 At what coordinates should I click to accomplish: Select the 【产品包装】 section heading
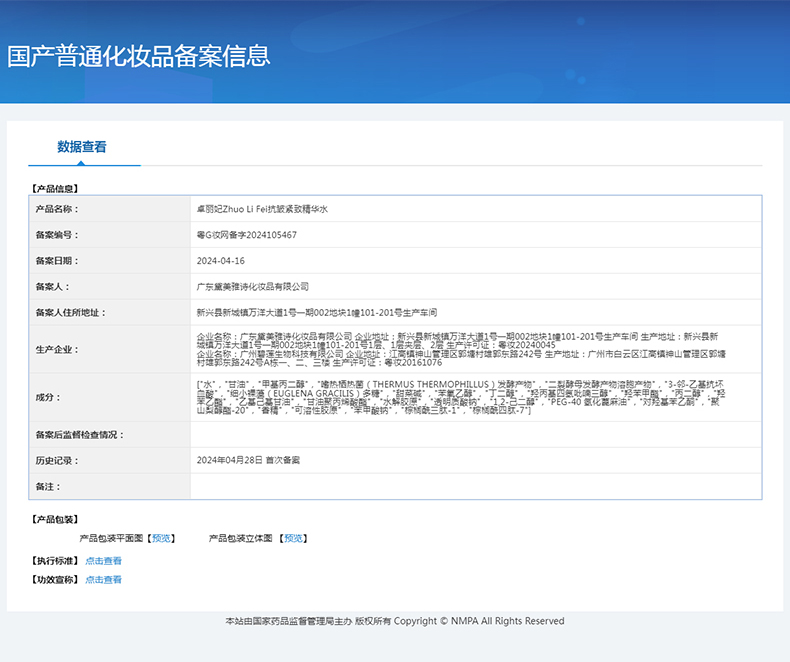tap(55, 519)
